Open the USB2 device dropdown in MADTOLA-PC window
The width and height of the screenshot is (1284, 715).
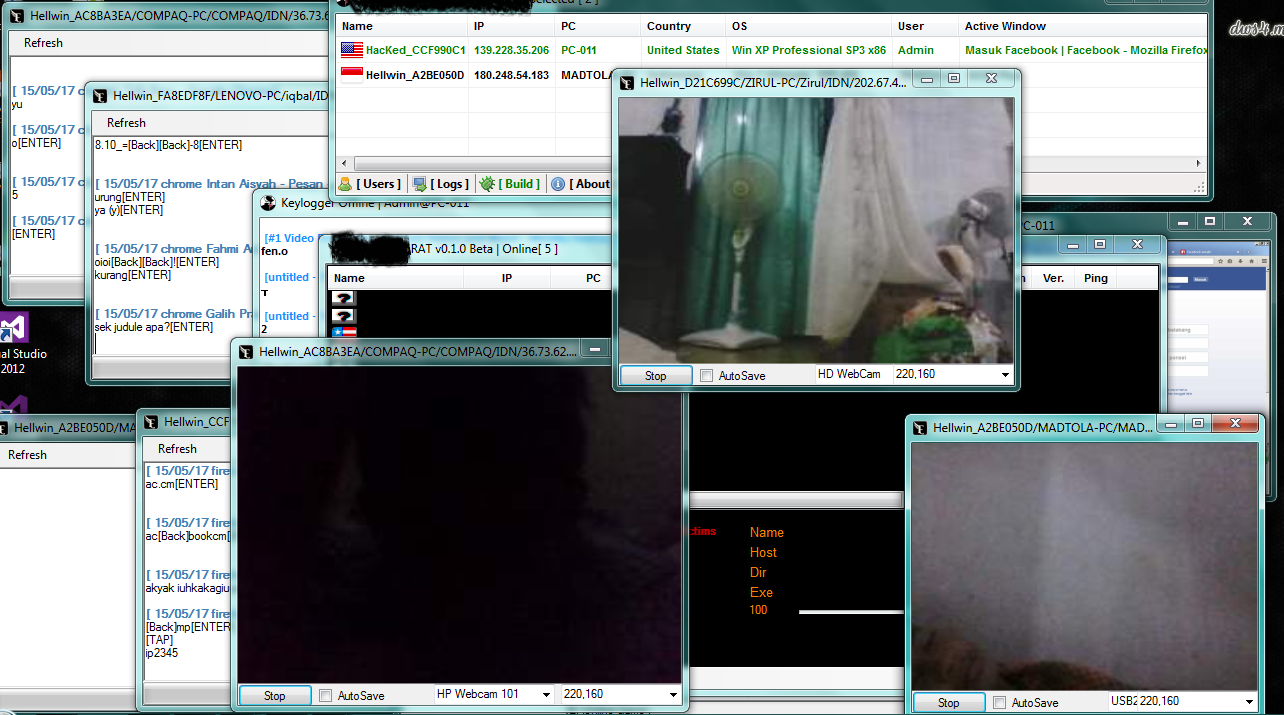point(1122,701)
